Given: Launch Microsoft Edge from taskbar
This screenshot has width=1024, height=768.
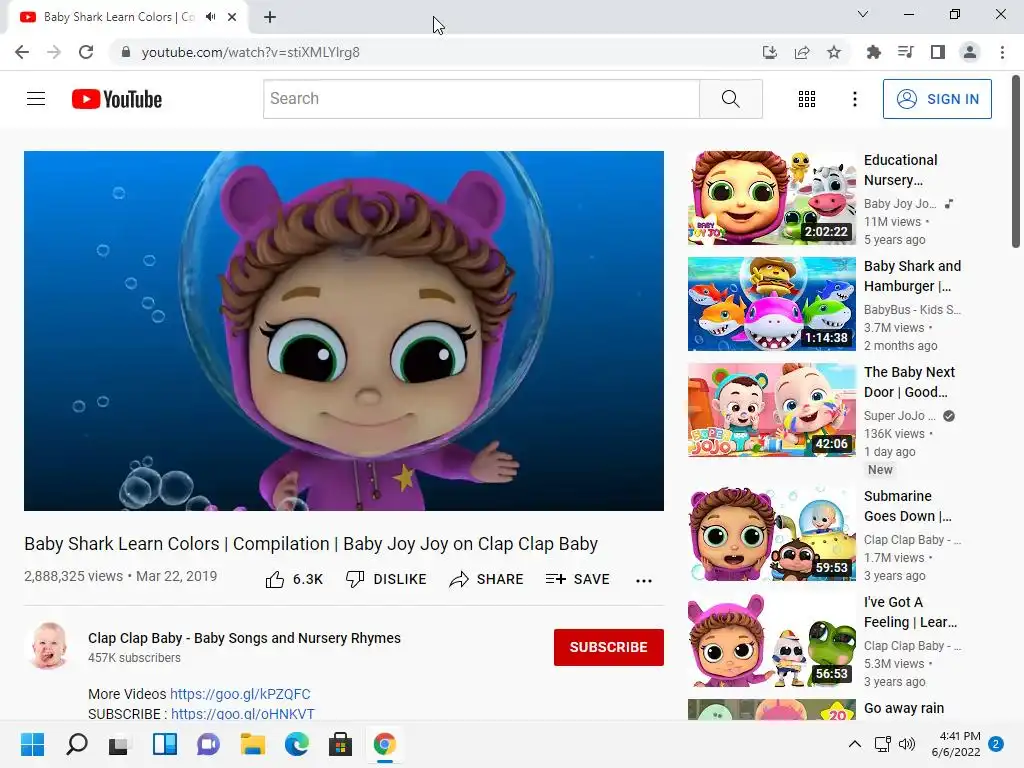Looking at the screenshot, I should (296, 744).
